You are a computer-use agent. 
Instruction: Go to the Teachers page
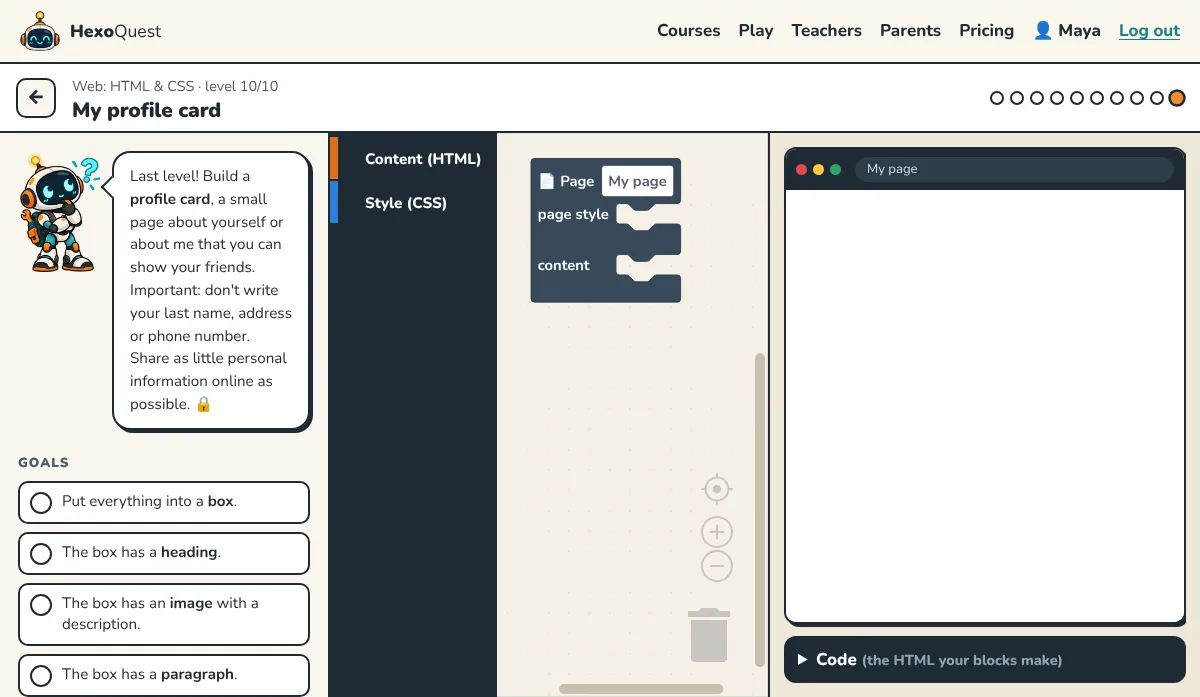click(827, 31)
